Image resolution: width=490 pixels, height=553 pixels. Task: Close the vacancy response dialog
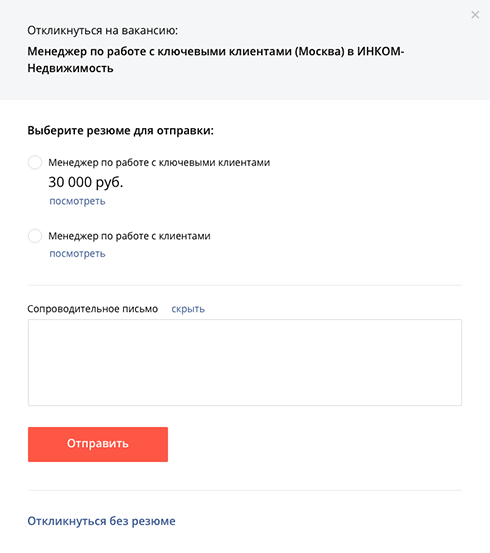coord(475,15)
